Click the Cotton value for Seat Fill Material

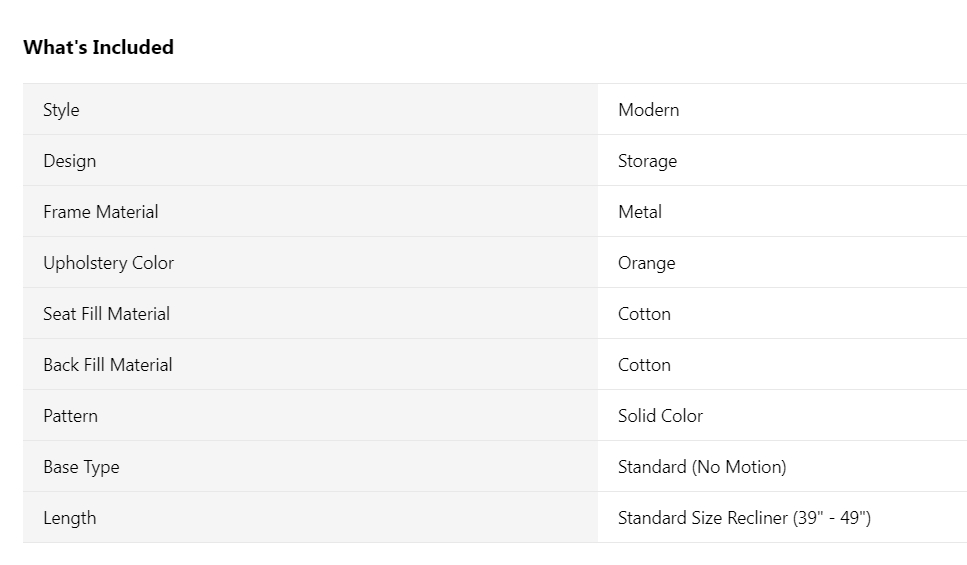(644, 314)
